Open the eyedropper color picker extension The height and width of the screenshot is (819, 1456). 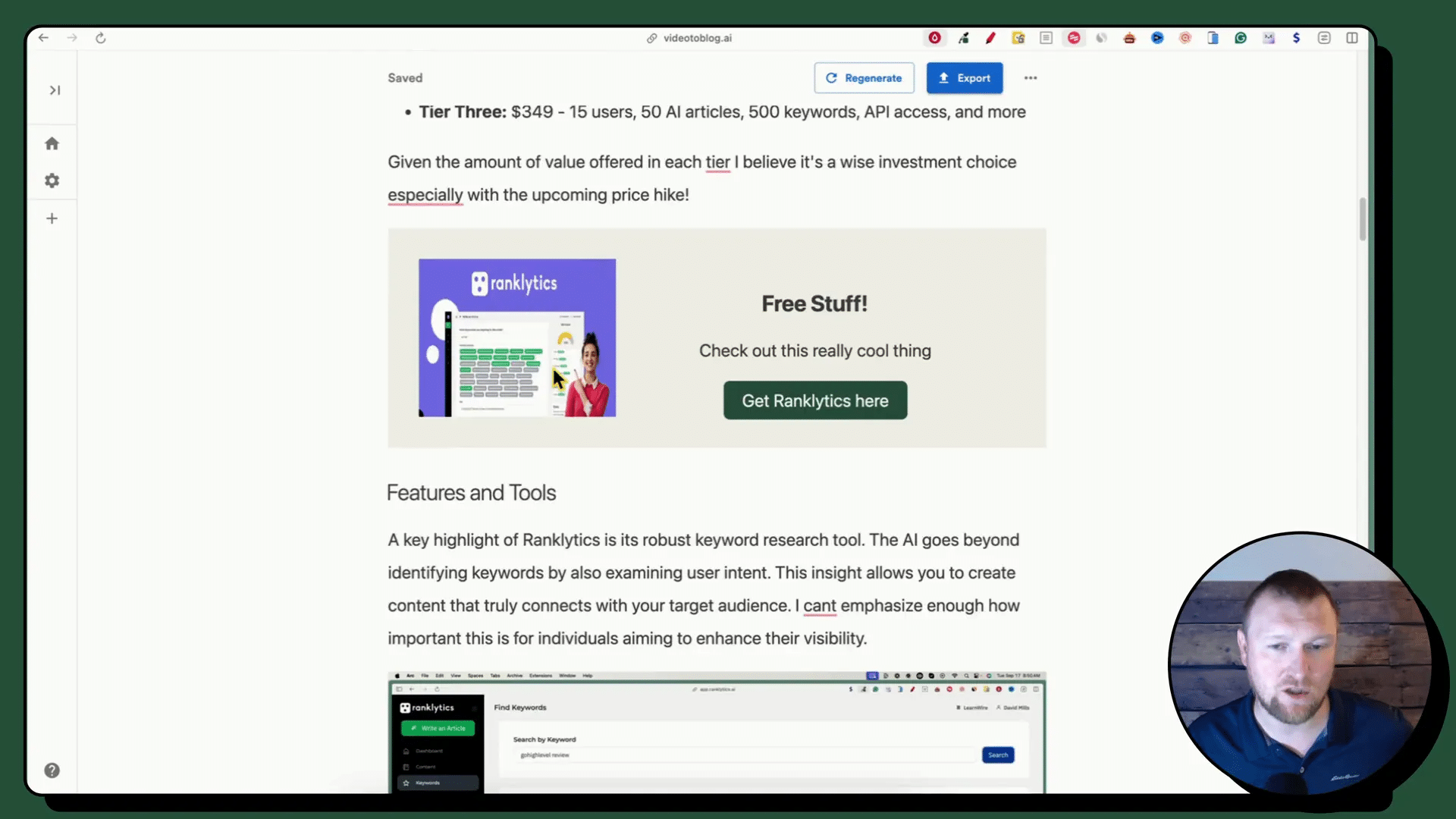click(963, 38)
